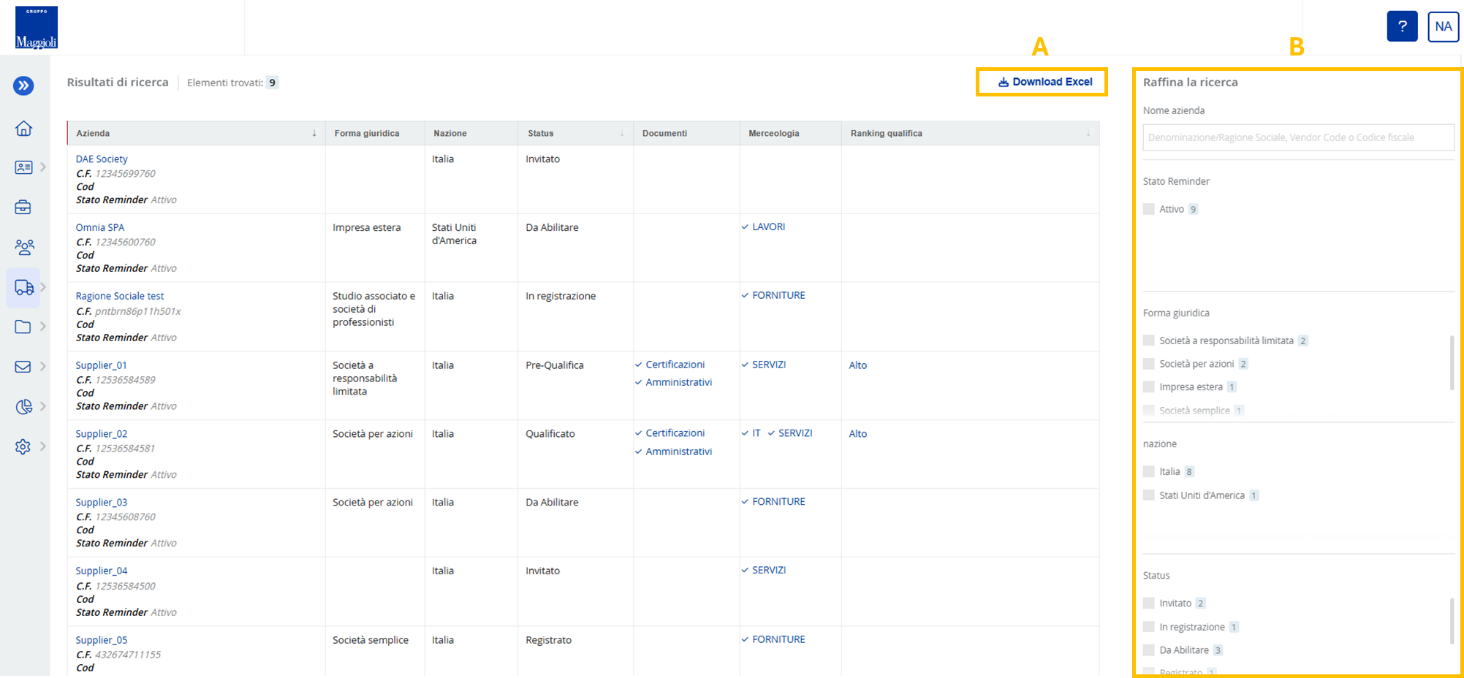Open the folder icon in sidebar
The image size is (1464, 678).
(23, 327)
